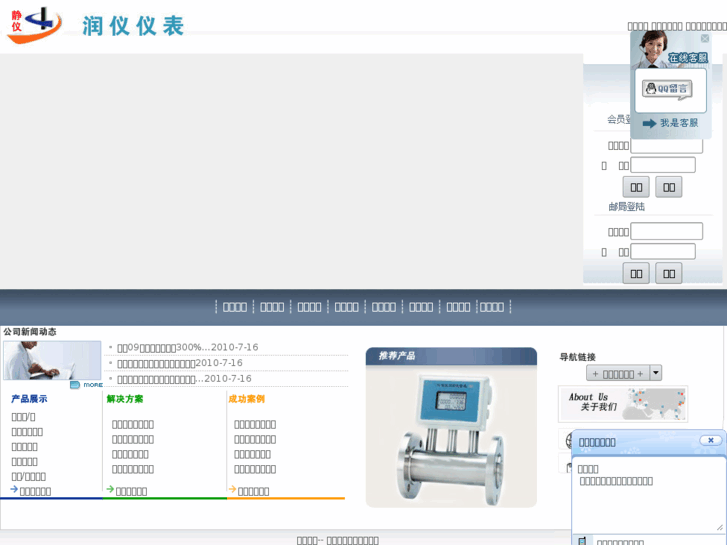Open the MORE icon under the news photo

(86, 385)
